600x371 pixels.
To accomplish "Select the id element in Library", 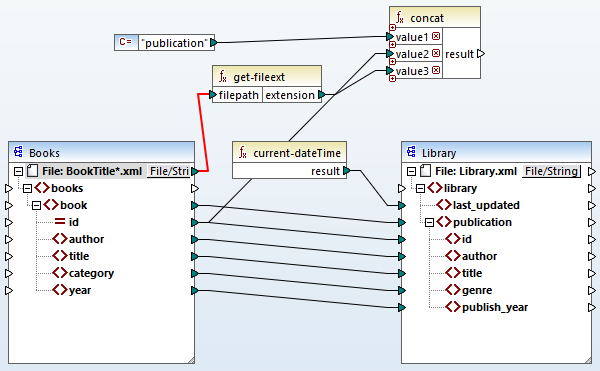I will [467, 239].
